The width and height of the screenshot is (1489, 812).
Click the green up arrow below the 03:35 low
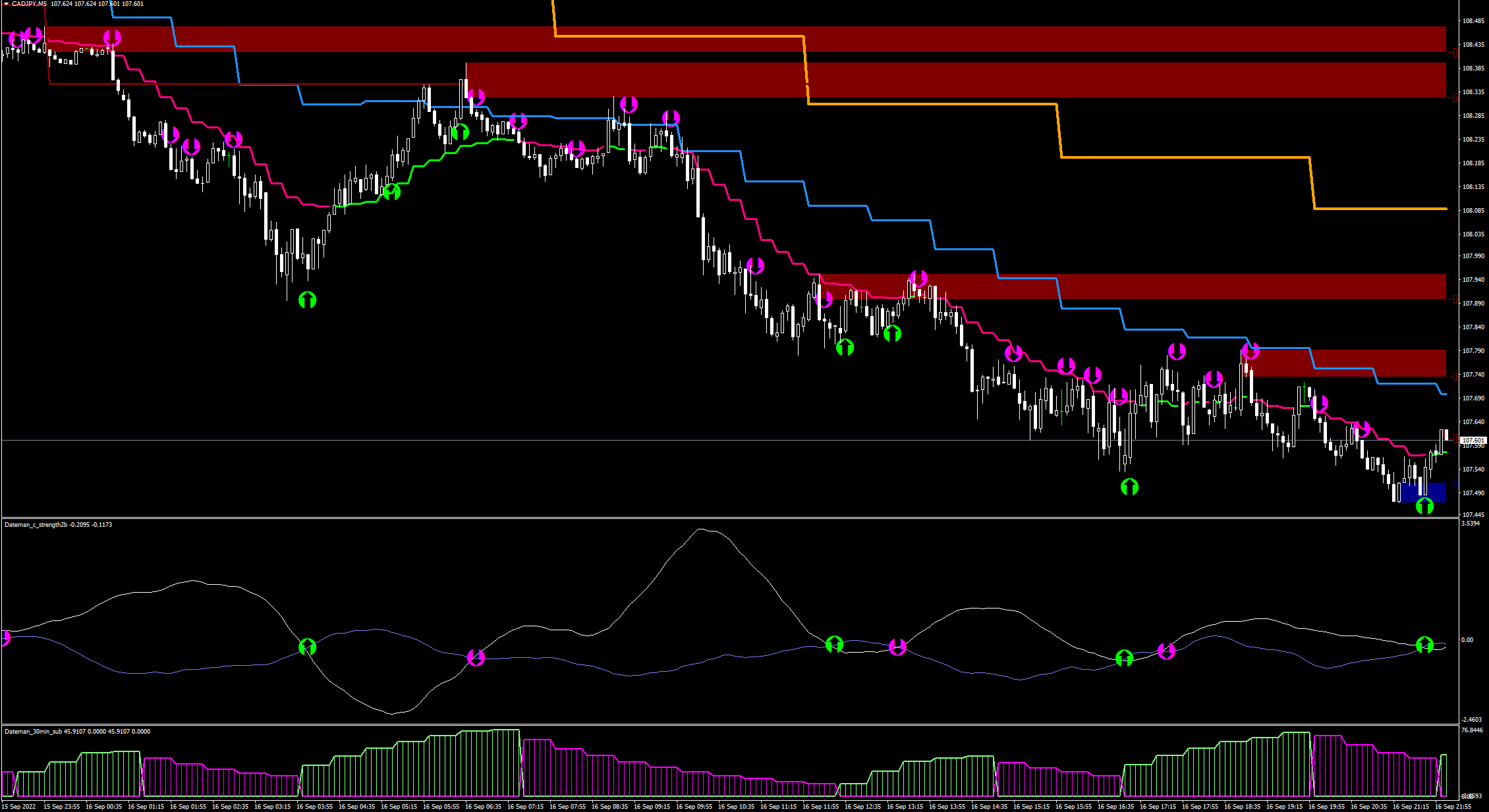click(307, 300)
